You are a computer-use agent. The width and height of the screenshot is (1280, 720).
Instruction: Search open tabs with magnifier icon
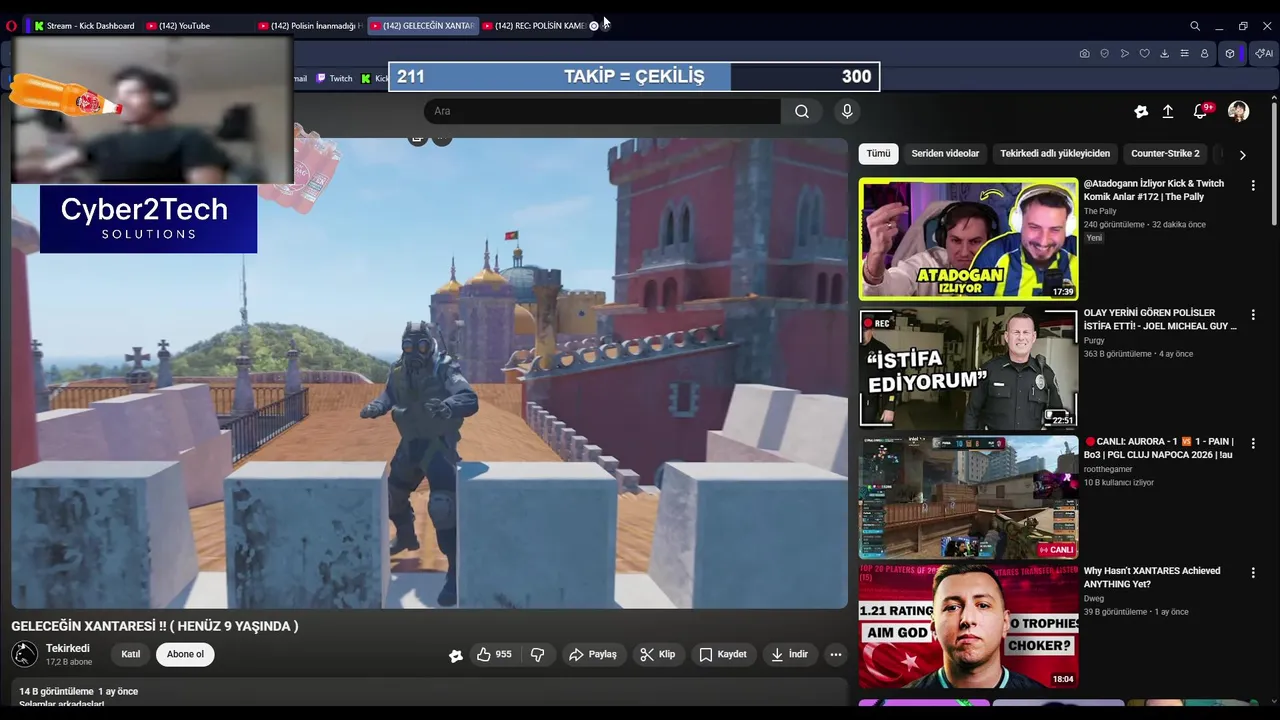point(1194,26)
